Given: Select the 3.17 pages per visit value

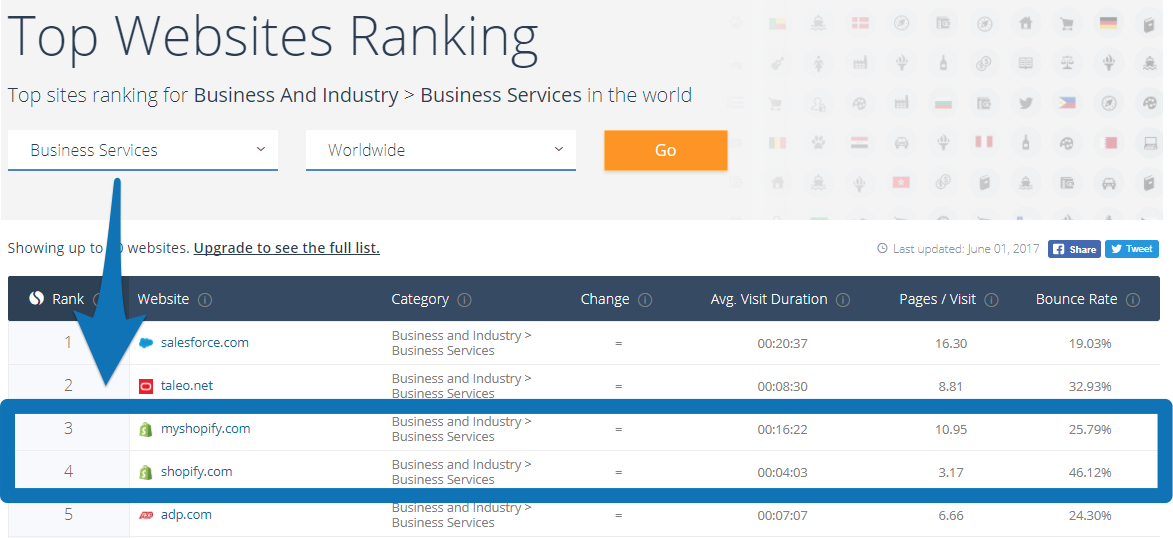Looking at the screenshot, I should click(951, 472).
